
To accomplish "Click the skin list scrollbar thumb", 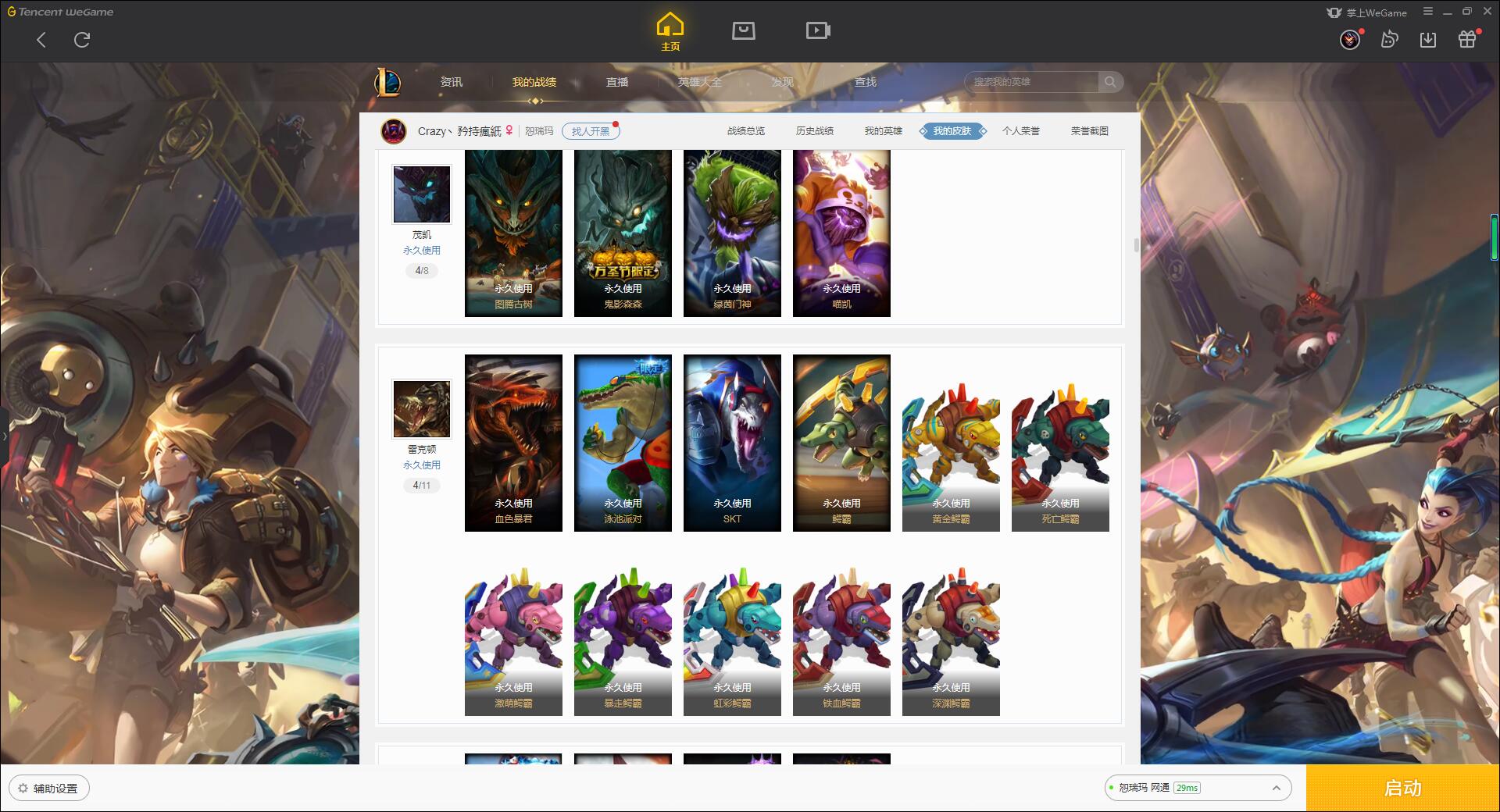I will pyautogui.click(x=1136, y=245).
